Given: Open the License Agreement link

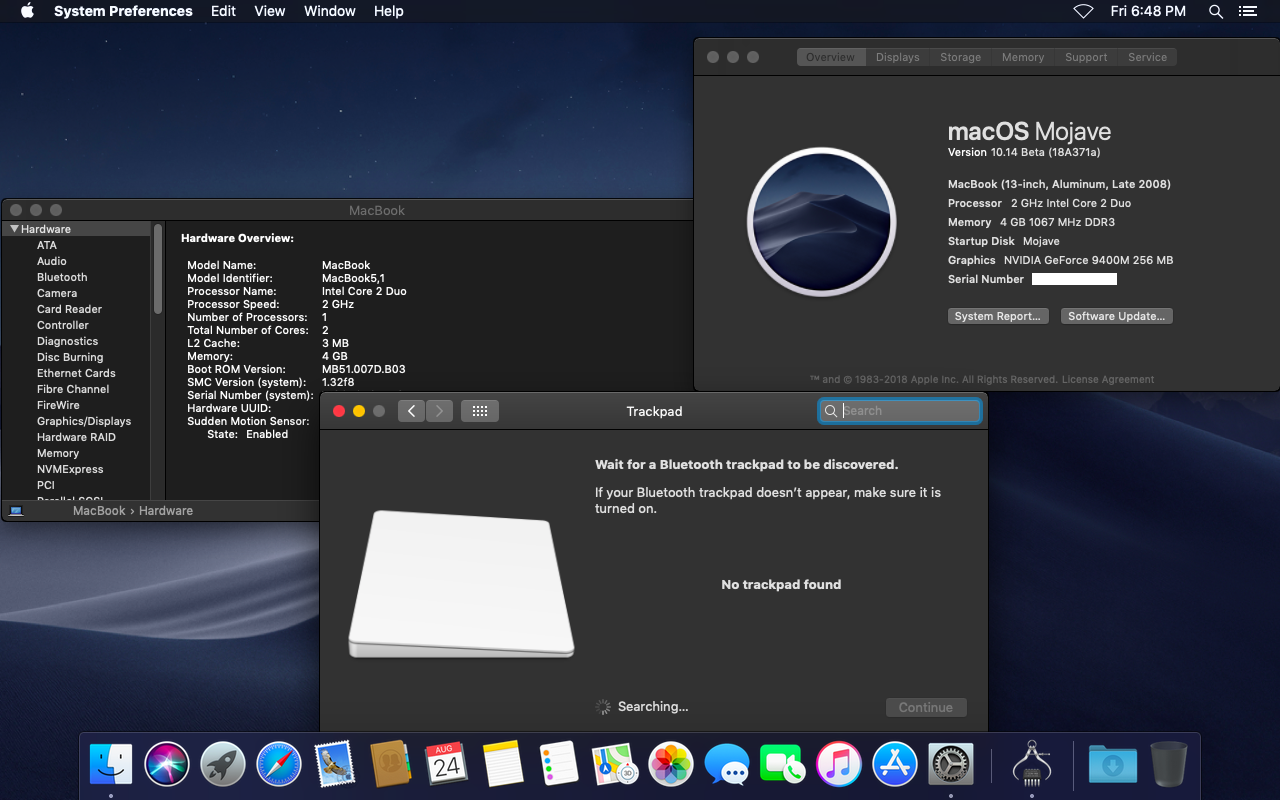Looking at the screenshot, I should [1108, 380].
